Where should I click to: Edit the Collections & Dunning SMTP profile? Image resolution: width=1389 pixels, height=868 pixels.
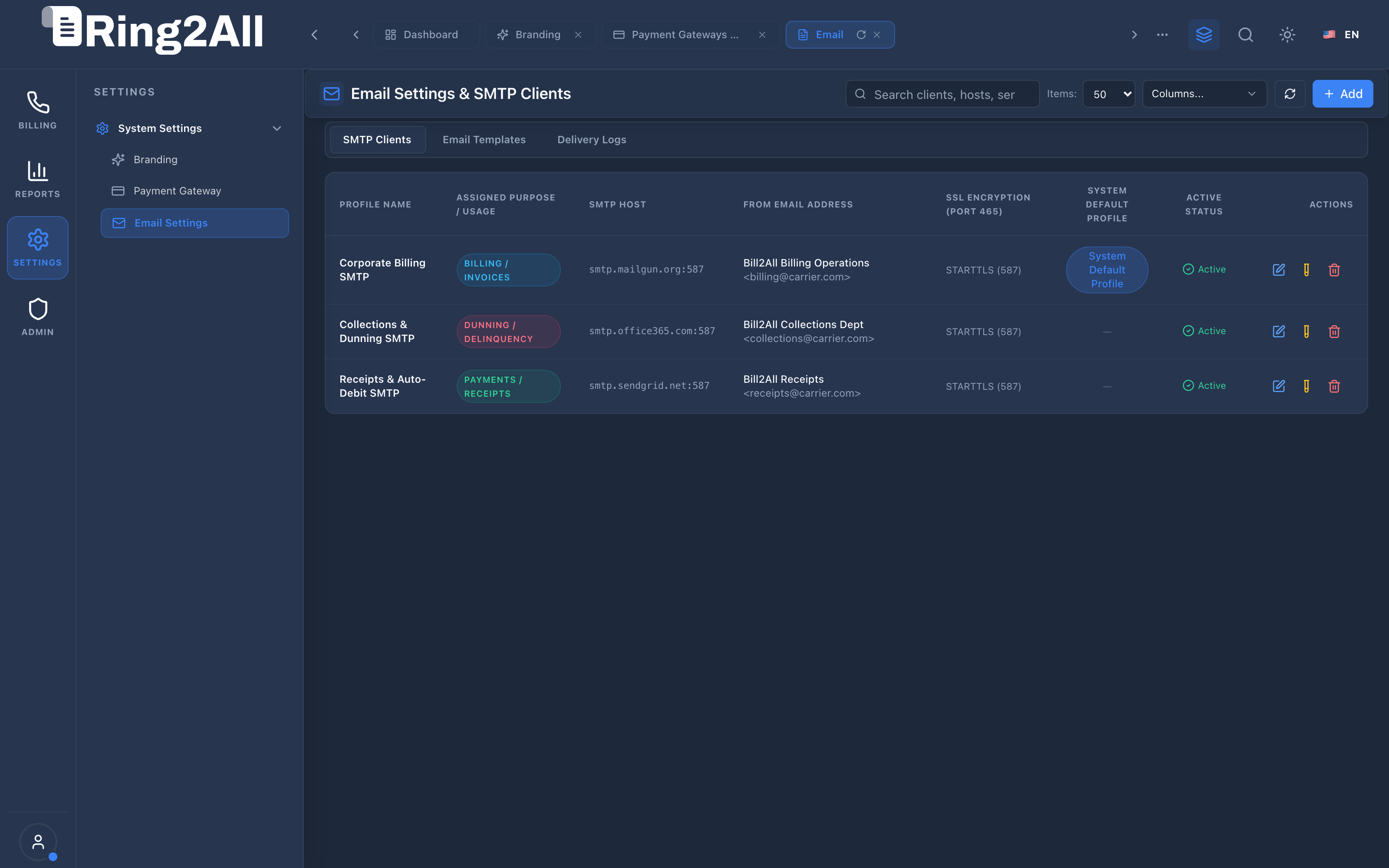tap(1279, 331)
